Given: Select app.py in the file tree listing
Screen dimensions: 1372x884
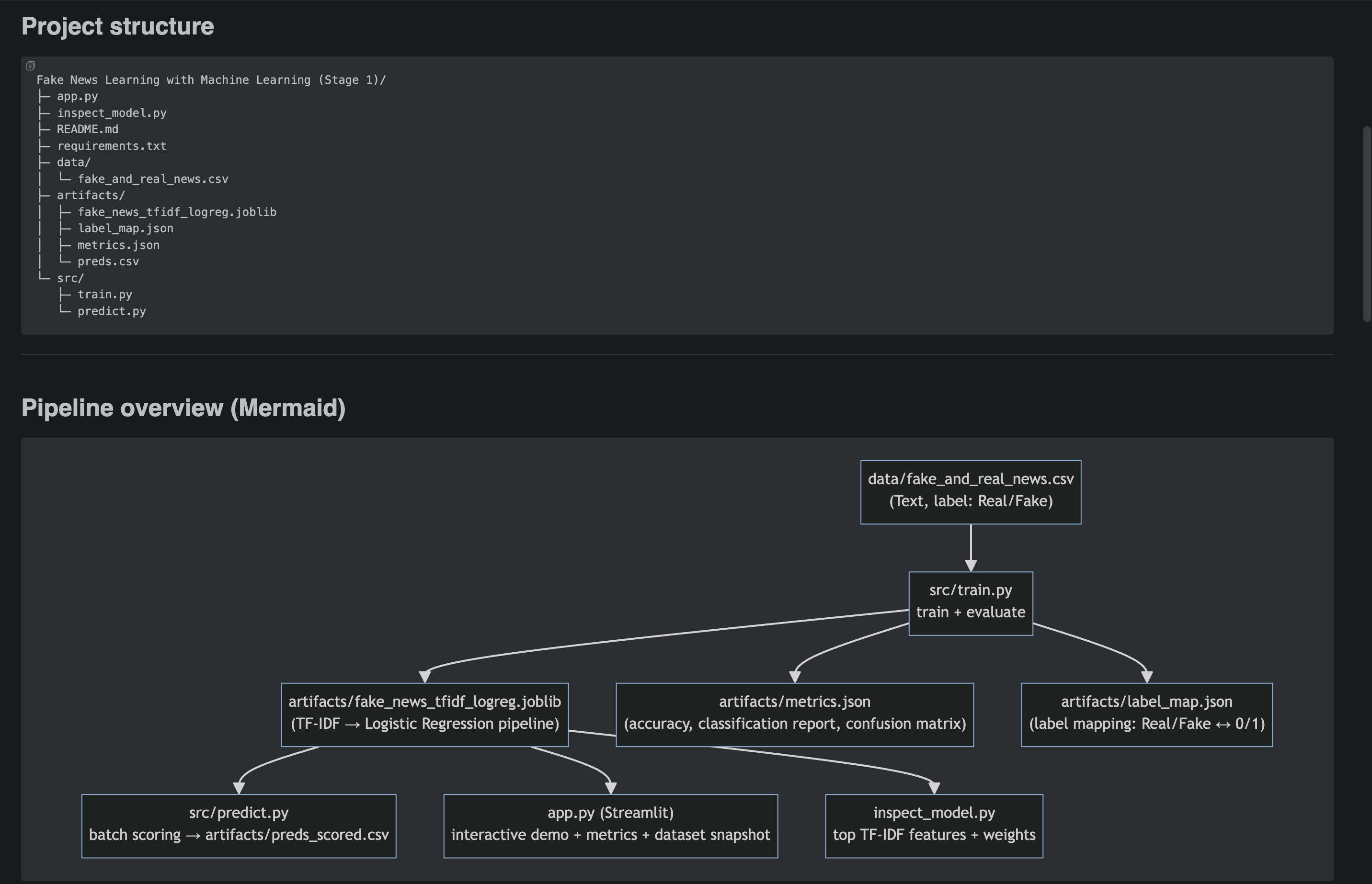Looking at the screenshot, I should pyautogui.click(x=78, y=96).
